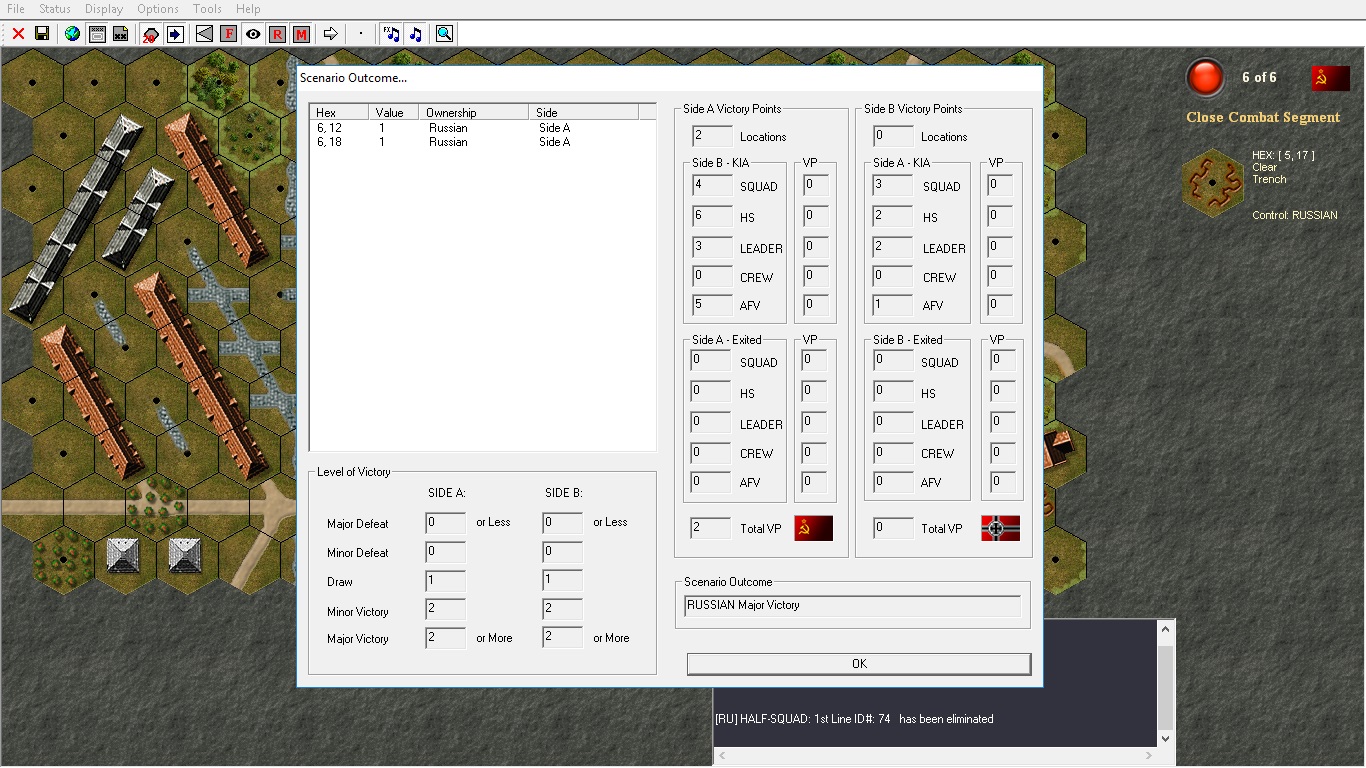Open the Tools menu
The image size is (1366, 768).
[207, 9]
